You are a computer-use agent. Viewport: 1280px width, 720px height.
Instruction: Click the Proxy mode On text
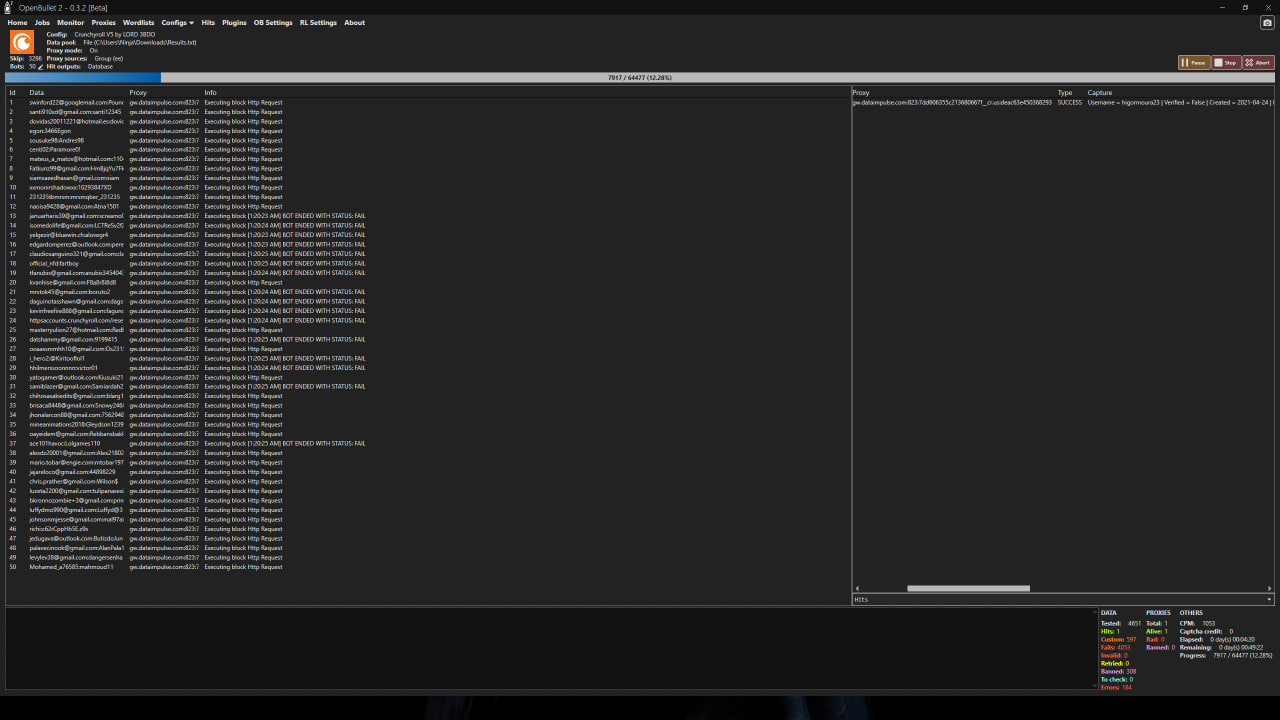pyautogui.click(x=93, y=50)
